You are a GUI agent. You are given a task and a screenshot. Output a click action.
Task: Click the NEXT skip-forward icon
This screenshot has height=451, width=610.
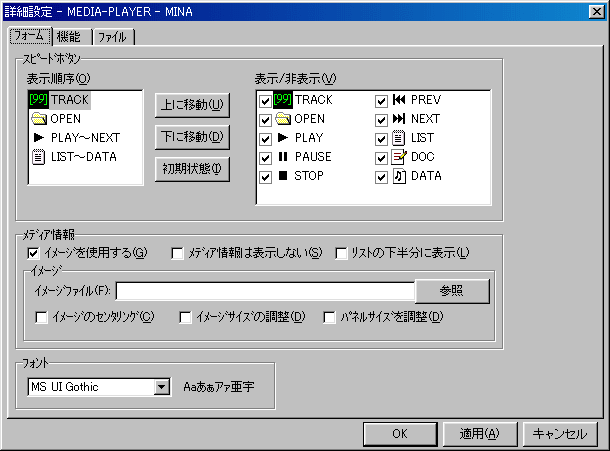(x=399, y=118)
